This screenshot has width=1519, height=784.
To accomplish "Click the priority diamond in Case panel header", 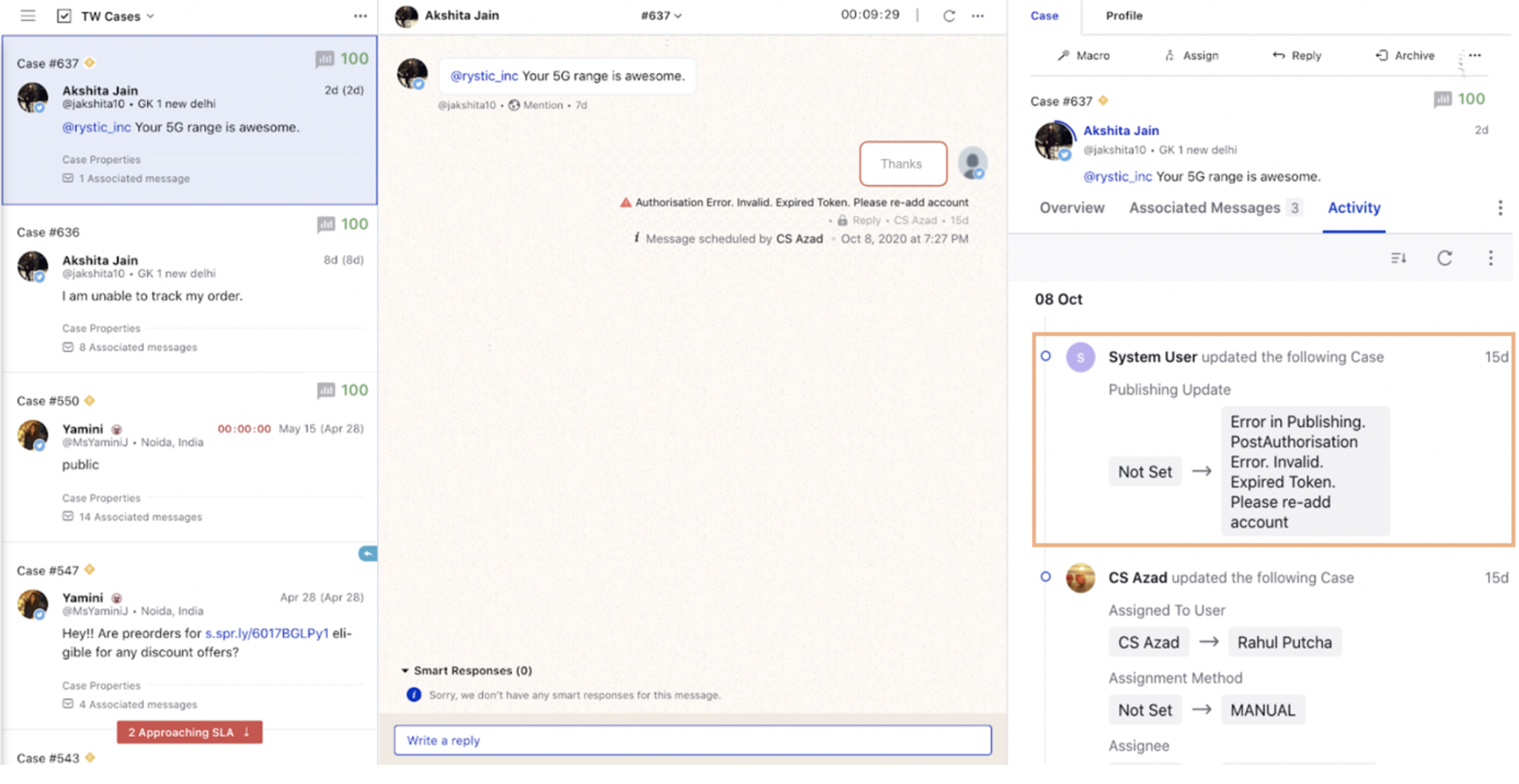I will pos(1103,101).
